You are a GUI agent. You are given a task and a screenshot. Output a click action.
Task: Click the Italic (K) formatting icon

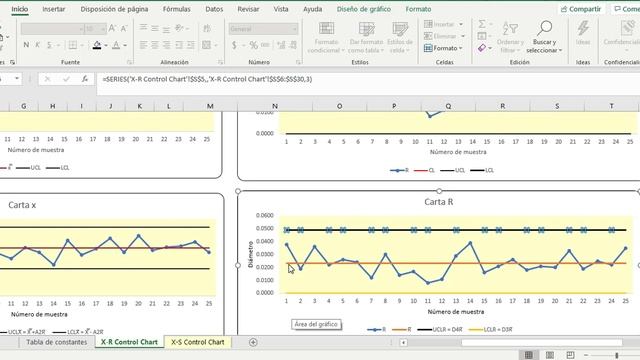(x=38, y=45)
